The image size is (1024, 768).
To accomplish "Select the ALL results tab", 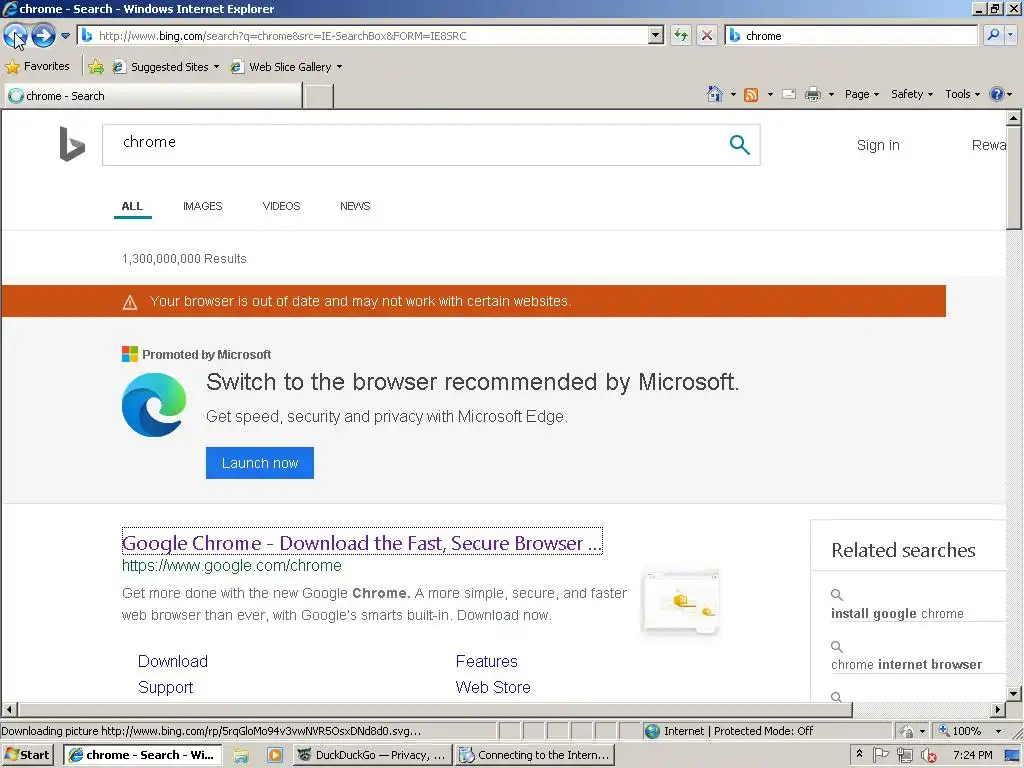I will pyautogui.click(x=132, y=206).
